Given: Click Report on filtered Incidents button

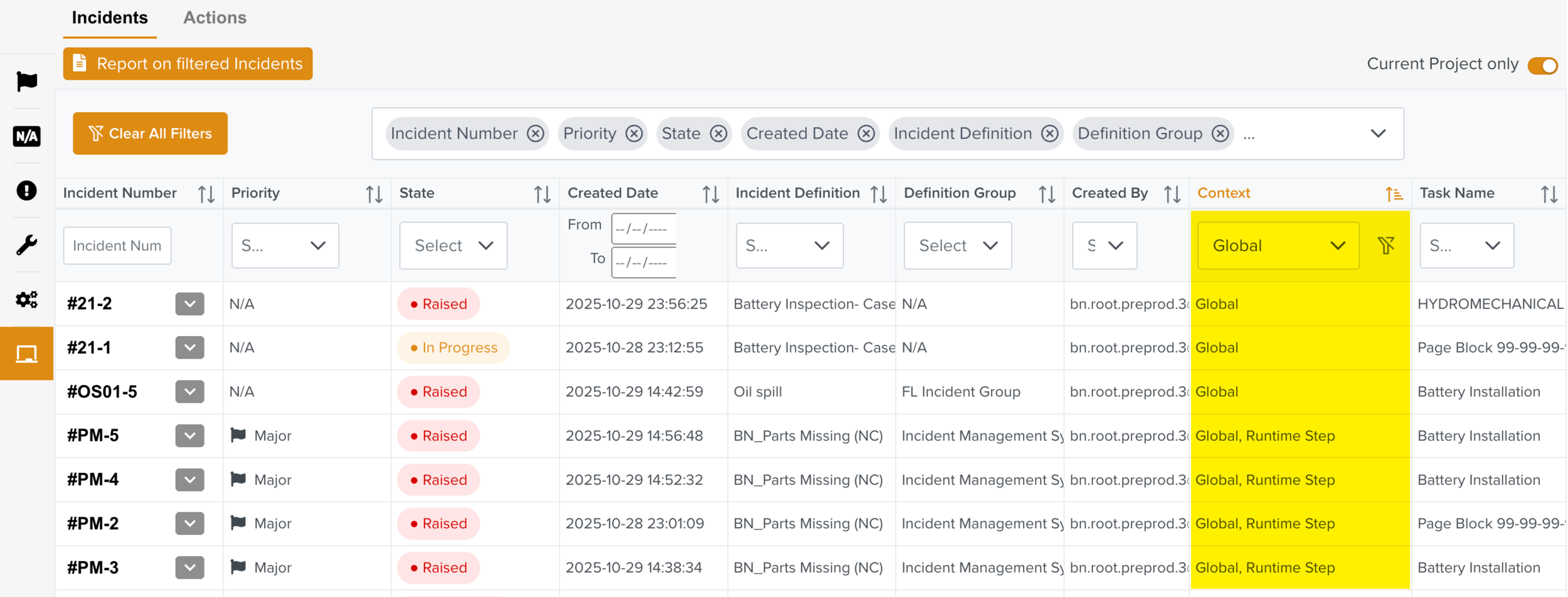Looking at the screenshot, I should (x=188, y=64).
